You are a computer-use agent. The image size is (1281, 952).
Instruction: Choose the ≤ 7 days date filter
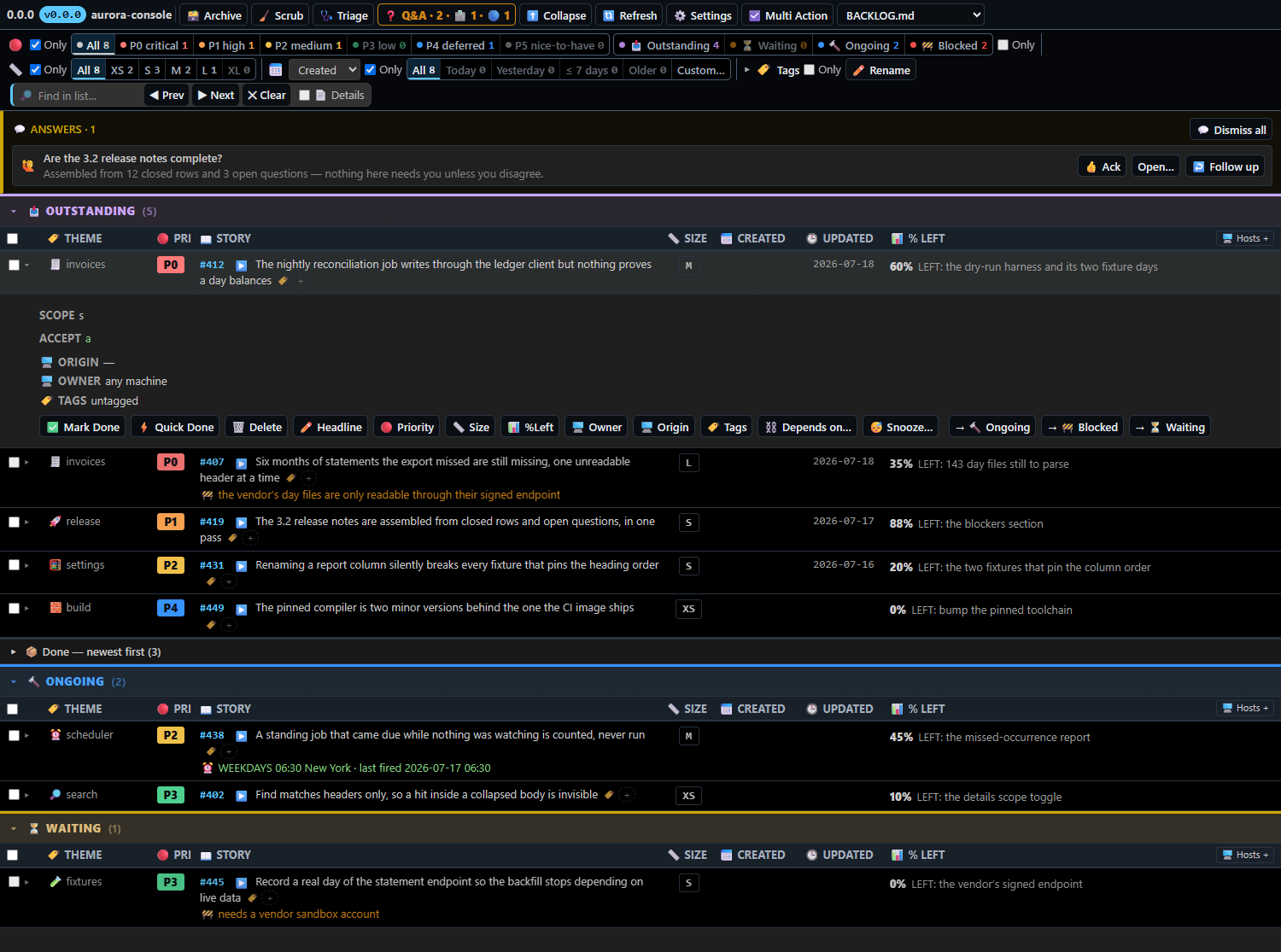[591, 70]
